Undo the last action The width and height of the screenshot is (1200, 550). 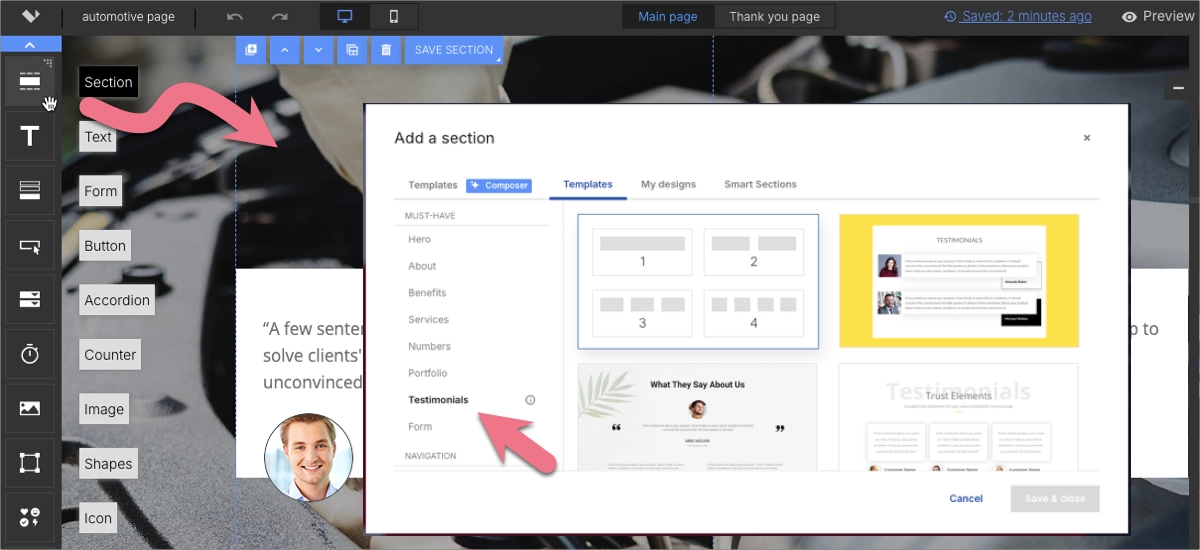(235, 17)
